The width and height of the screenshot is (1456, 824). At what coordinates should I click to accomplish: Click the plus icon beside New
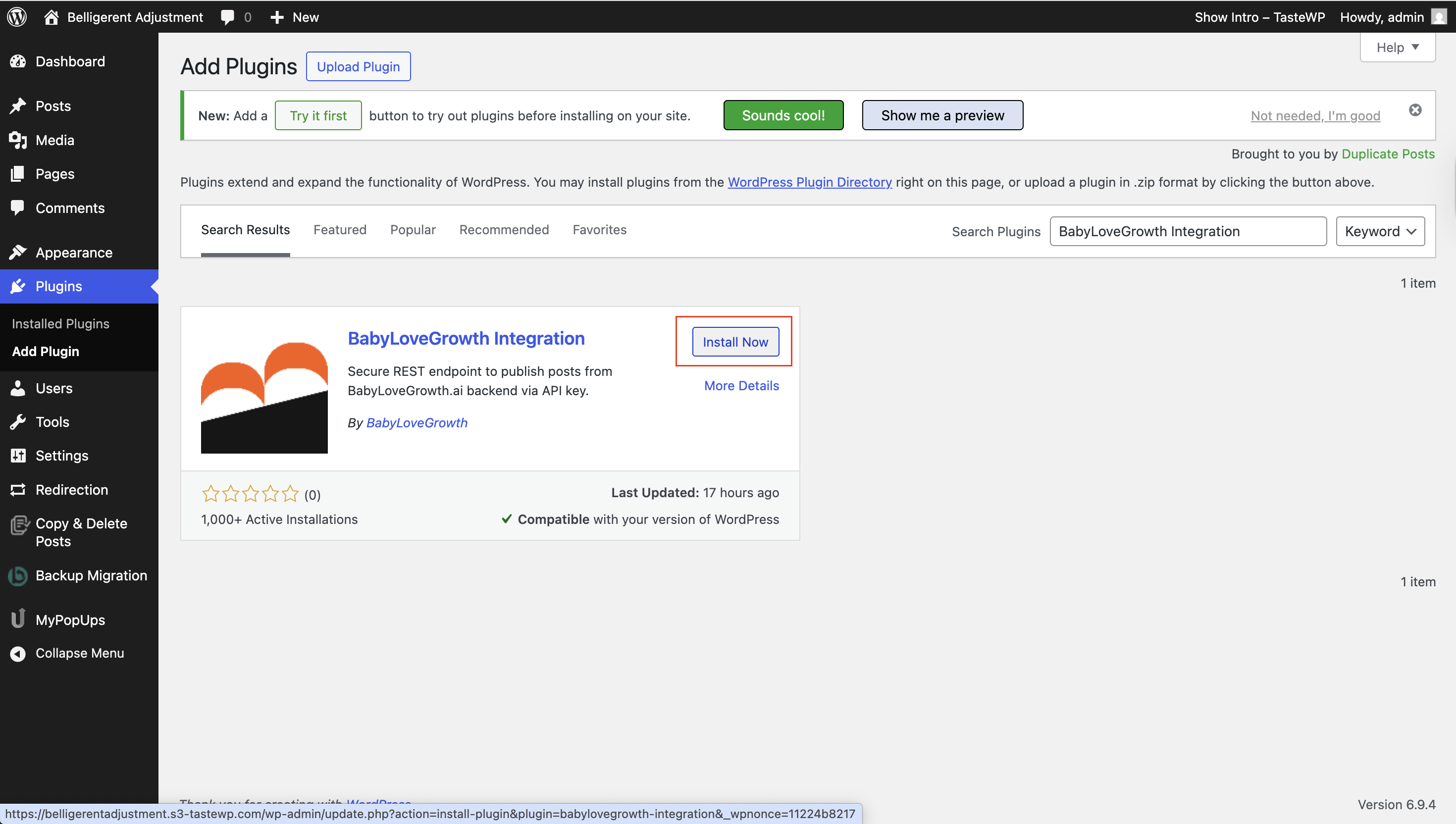[277, 17]
